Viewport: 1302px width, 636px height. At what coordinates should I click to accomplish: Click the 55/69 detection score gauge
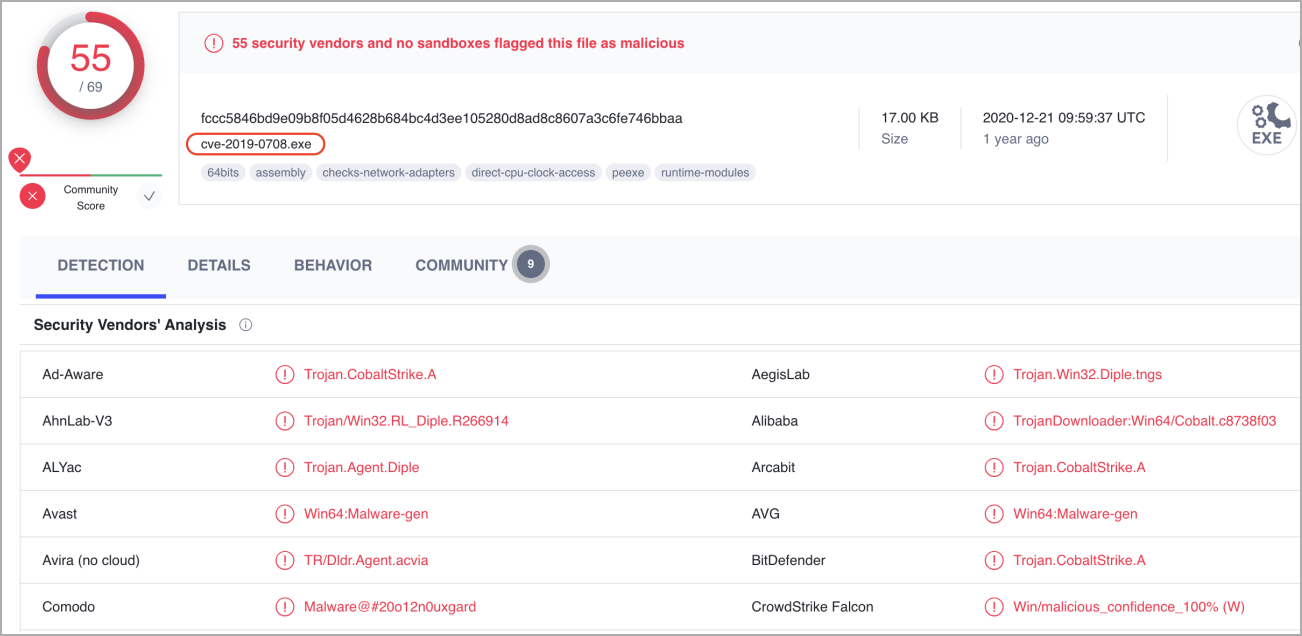pos(90,66)
